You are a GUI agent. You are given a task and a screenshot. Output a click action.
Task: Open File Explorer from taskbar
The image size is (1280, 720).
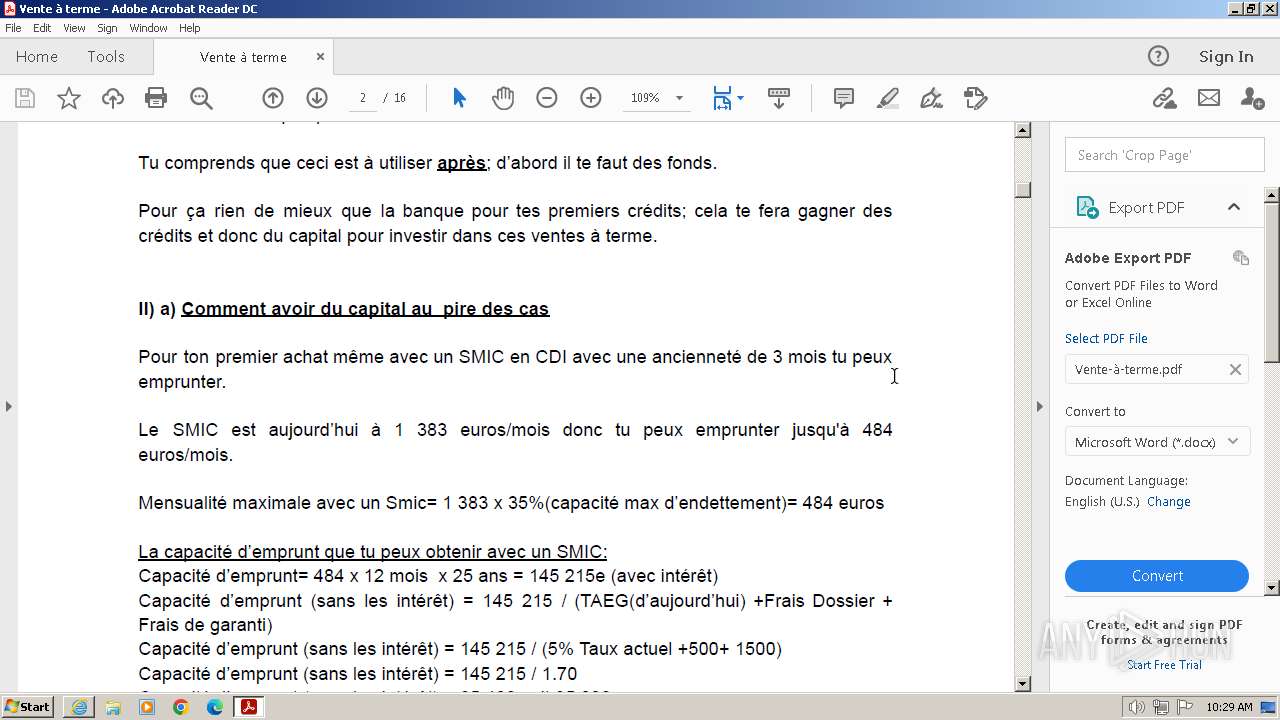113,707
